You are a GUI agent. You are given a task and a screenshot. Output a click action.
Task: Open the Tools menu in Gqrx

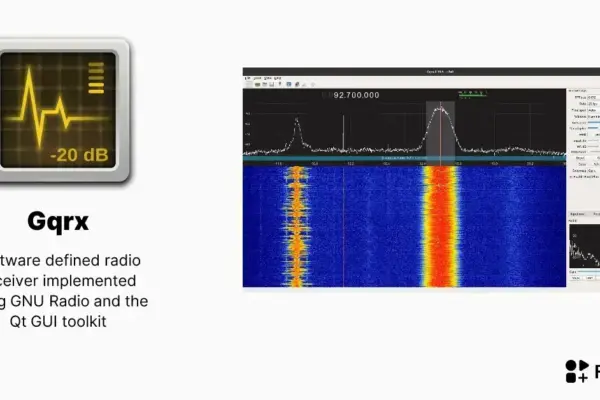tap(257, 78)
